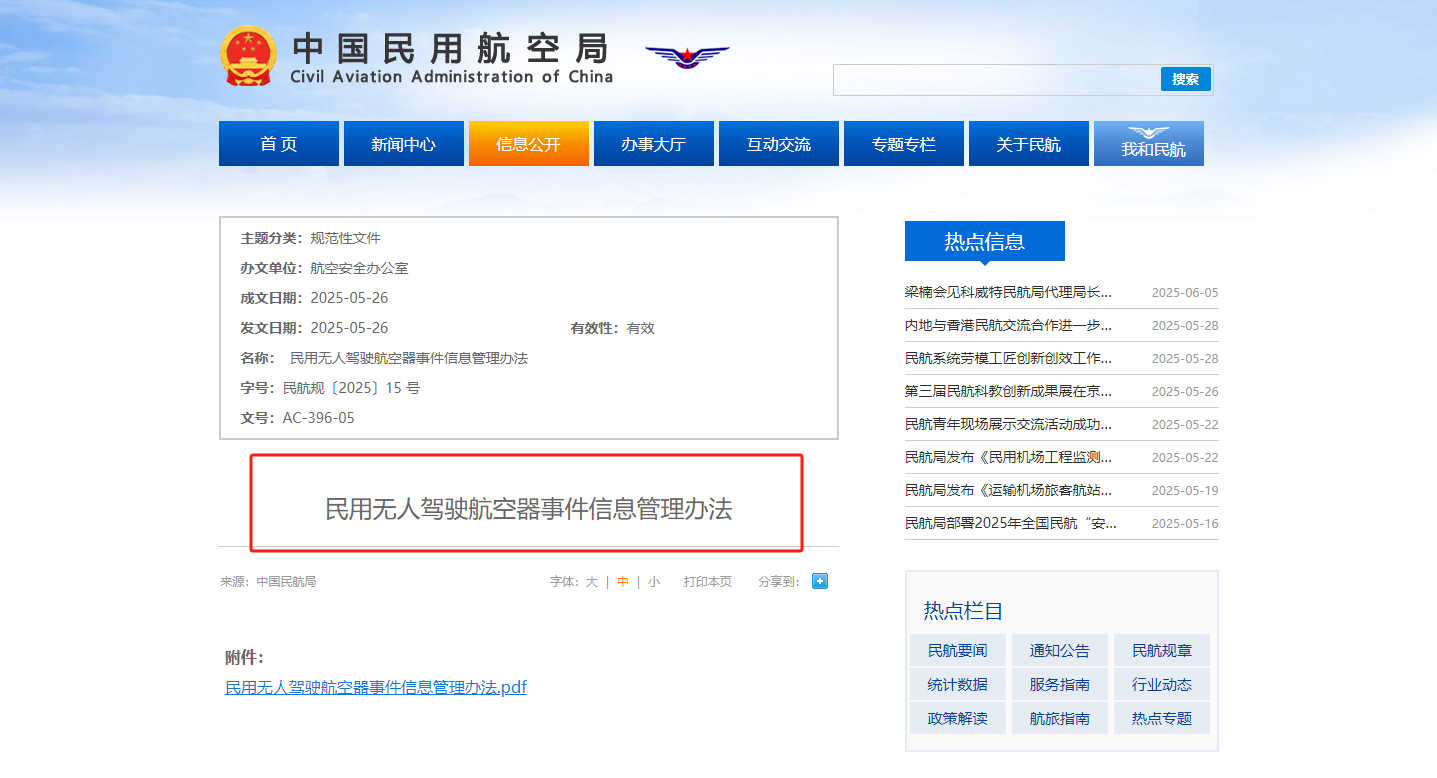Open the 统计数据 column
This screenshot has height=778, width=1437.
click(x=958, y=684)
